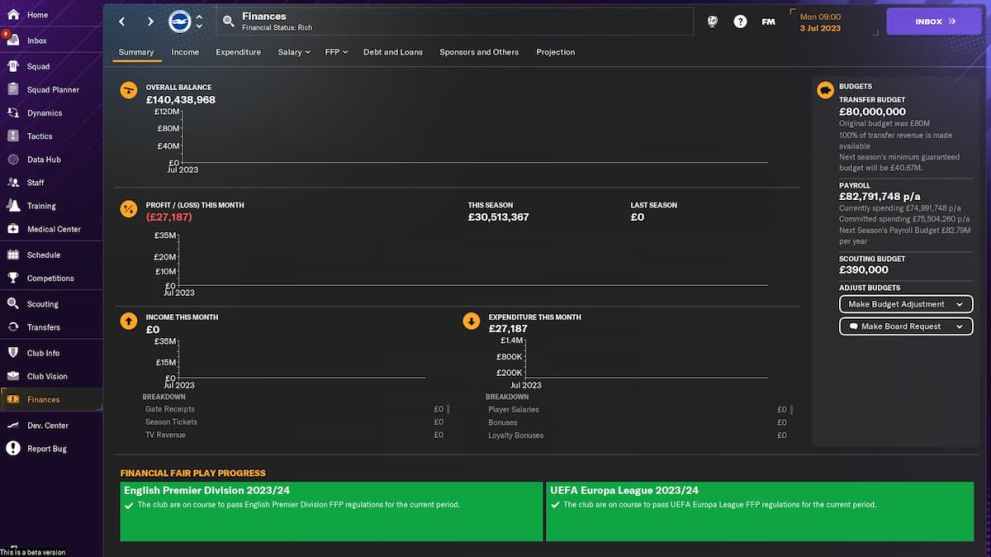991x557 pixels.
Task: Switch to Debt and Loans tab
Action: (392, 52)
